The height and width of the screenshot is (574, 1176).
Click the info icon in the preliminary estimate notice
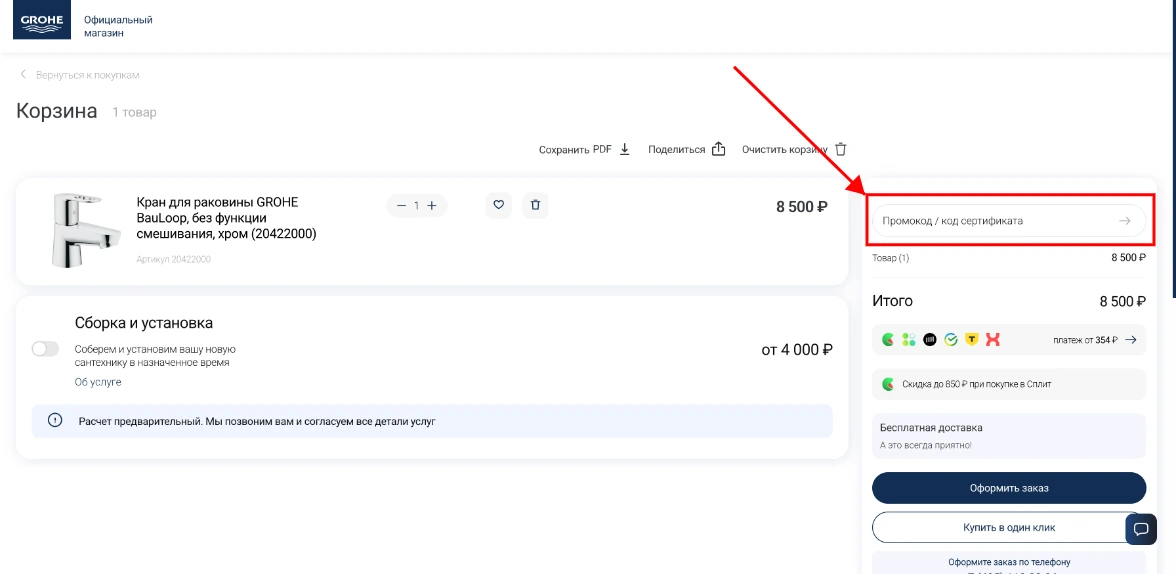55,421
